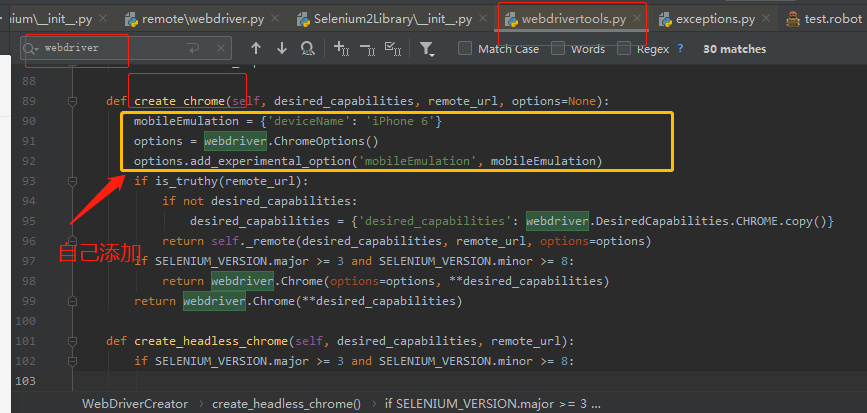Collapse the if block at line 102

(x=72, y=360)
